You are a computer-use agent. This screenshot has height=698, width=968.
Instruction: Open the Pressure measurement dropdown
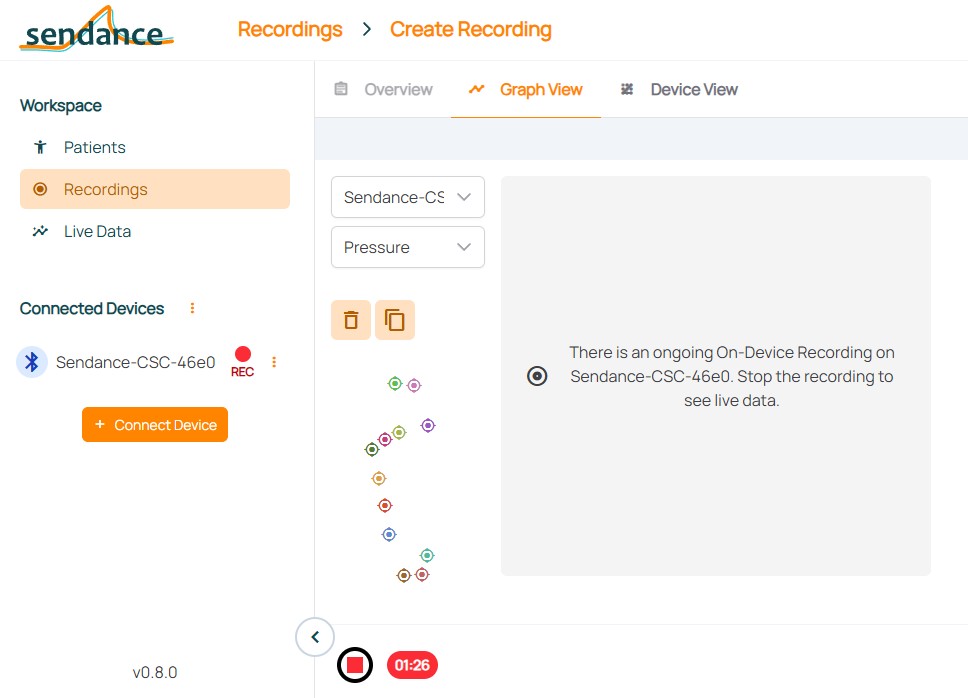(407, 247)
